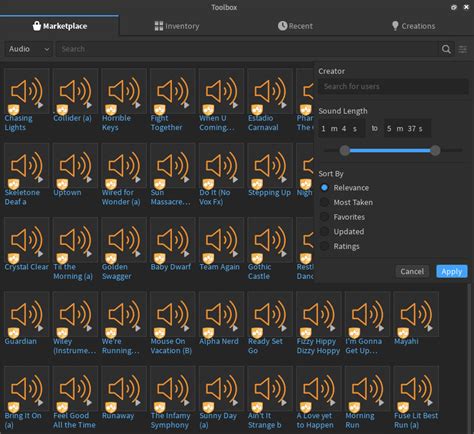Select the Til the Morning (a) icon
The width and height of the screenshot is (474, 434).
tap(75, 239)
